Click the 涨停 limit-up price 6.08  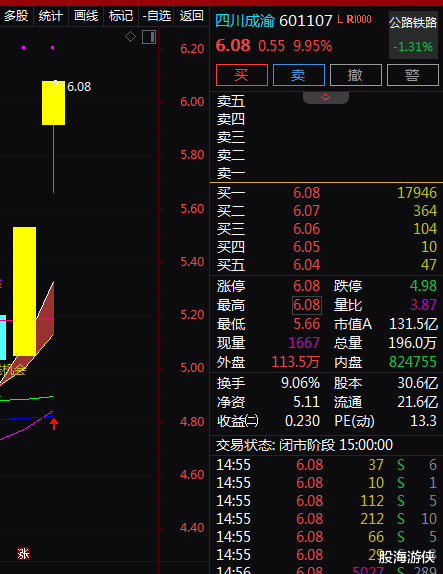306,286
